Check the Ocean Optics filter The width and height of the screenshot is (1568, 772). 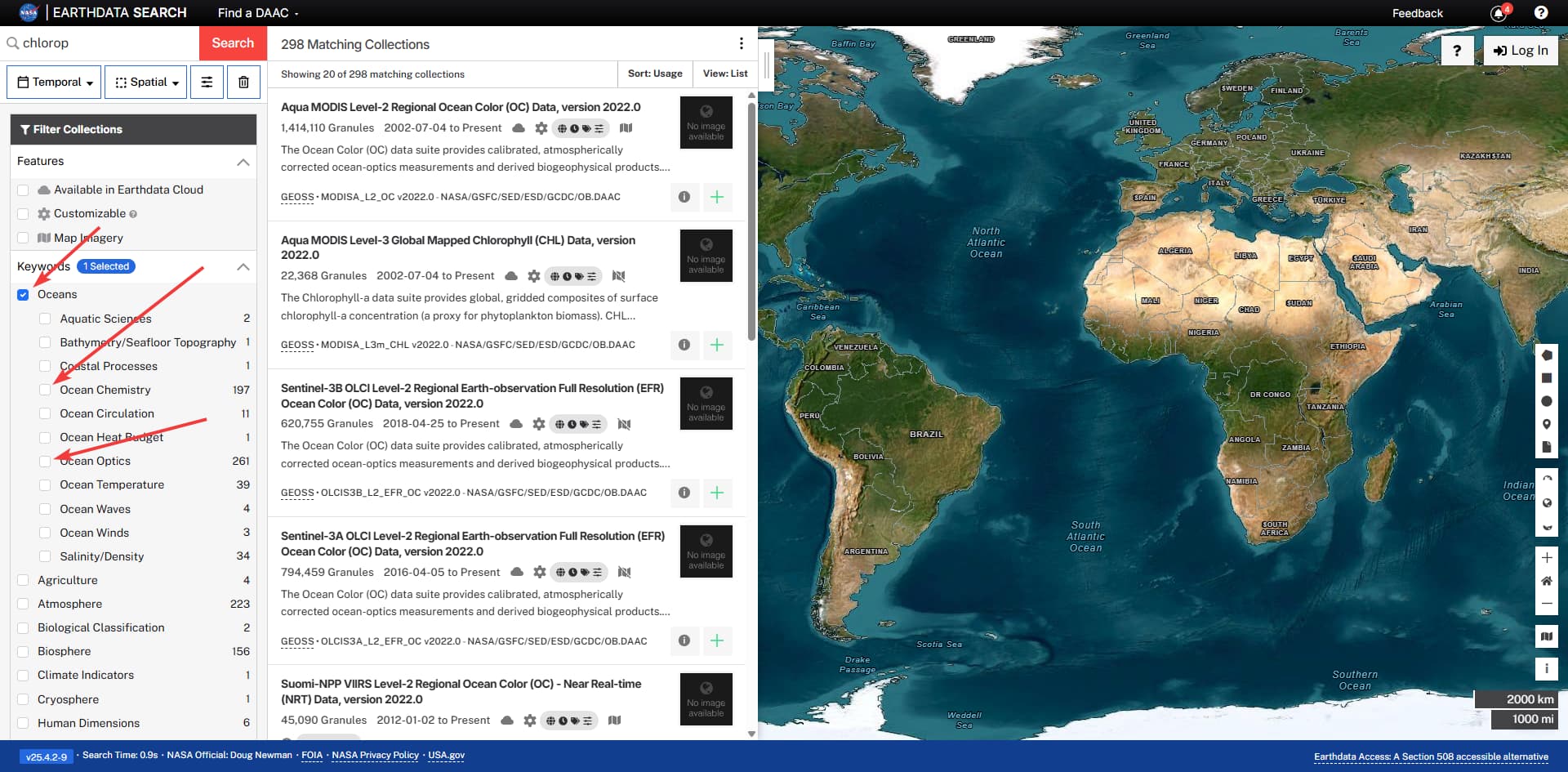point(45,462)
